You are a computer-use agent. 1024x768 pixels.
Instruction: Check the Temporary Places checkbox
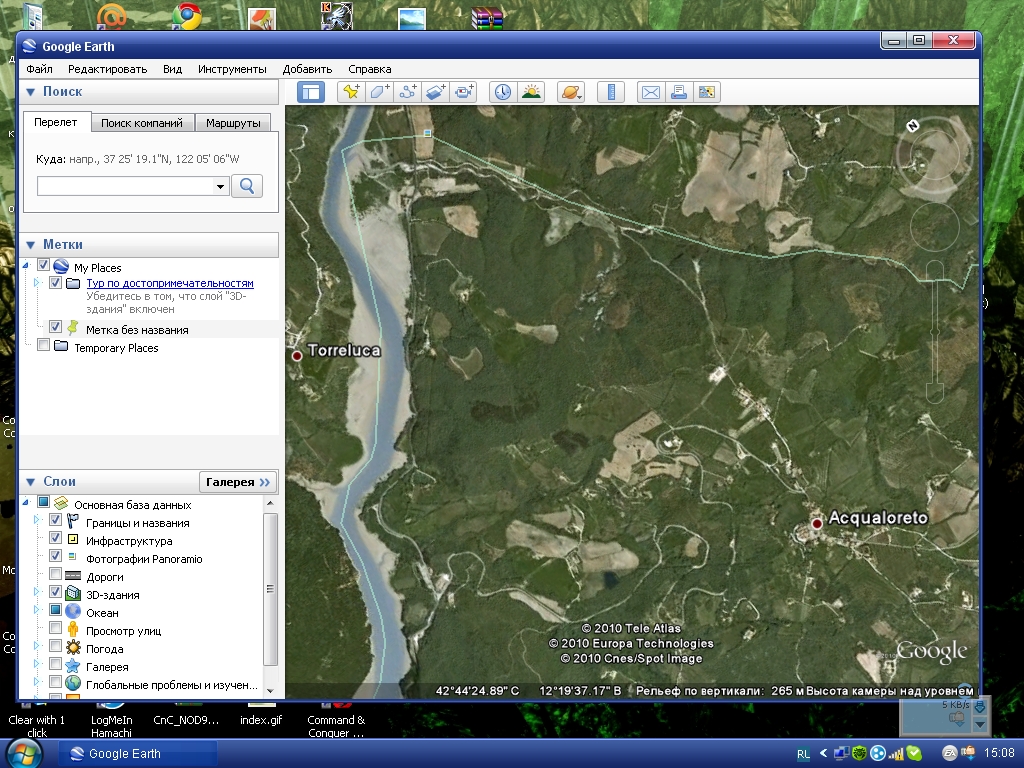(44, 344)
